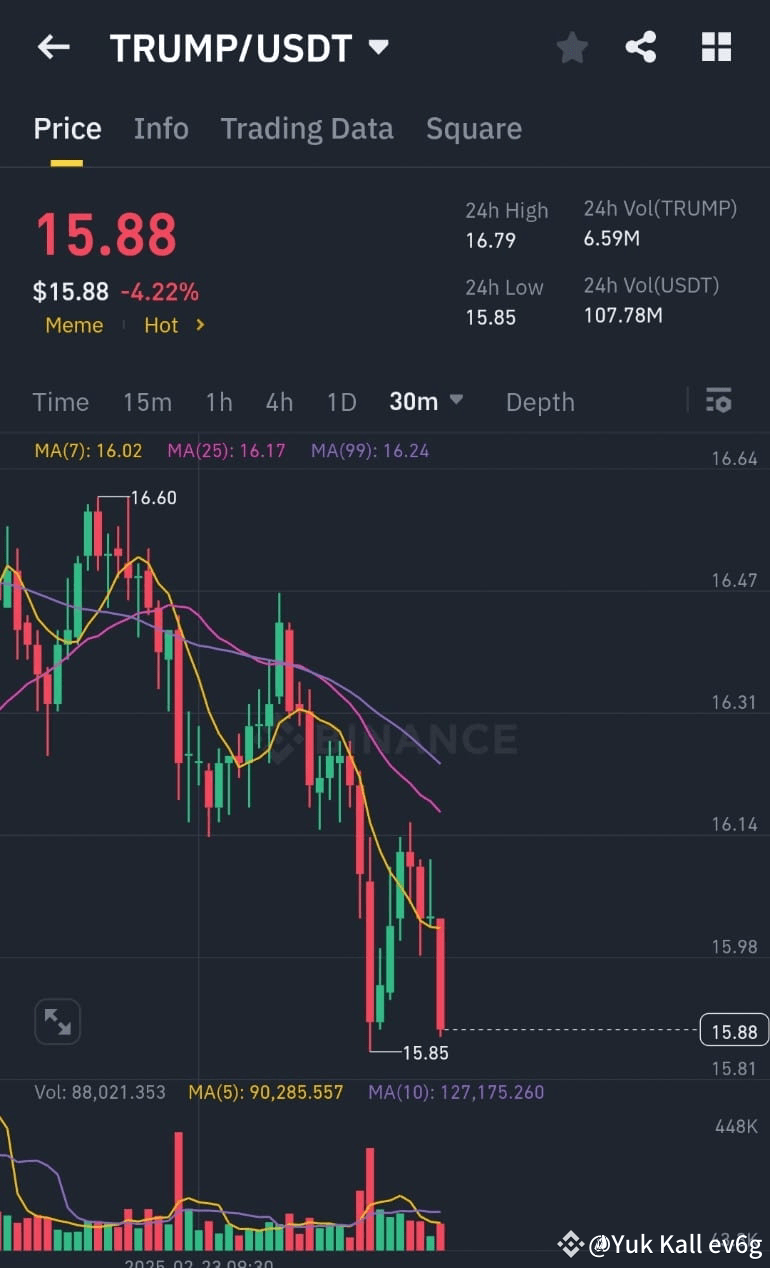This screenshot has width=770, height=1268.
Task: Open the share options icon
Action: tap(641, 47)
